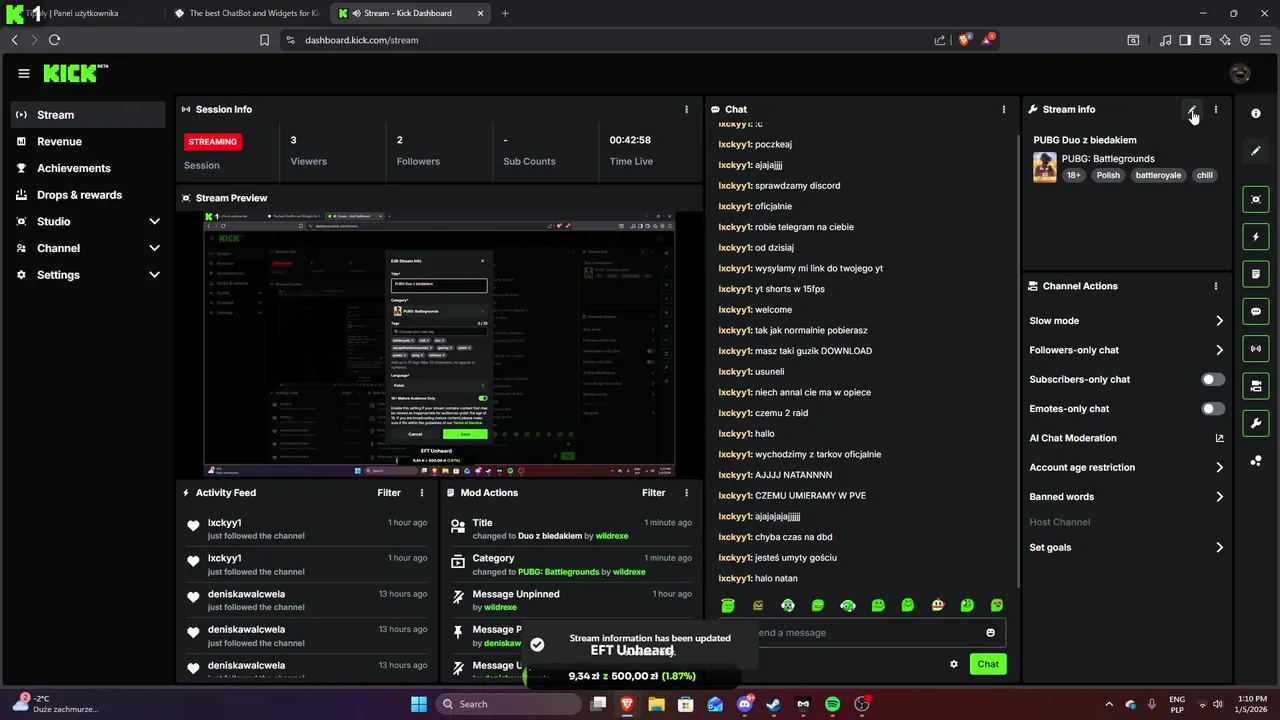Viewport: 1280px width, 720px height.
Task: Bookmark this page icon in address bar
Action: tap(264, 40)
